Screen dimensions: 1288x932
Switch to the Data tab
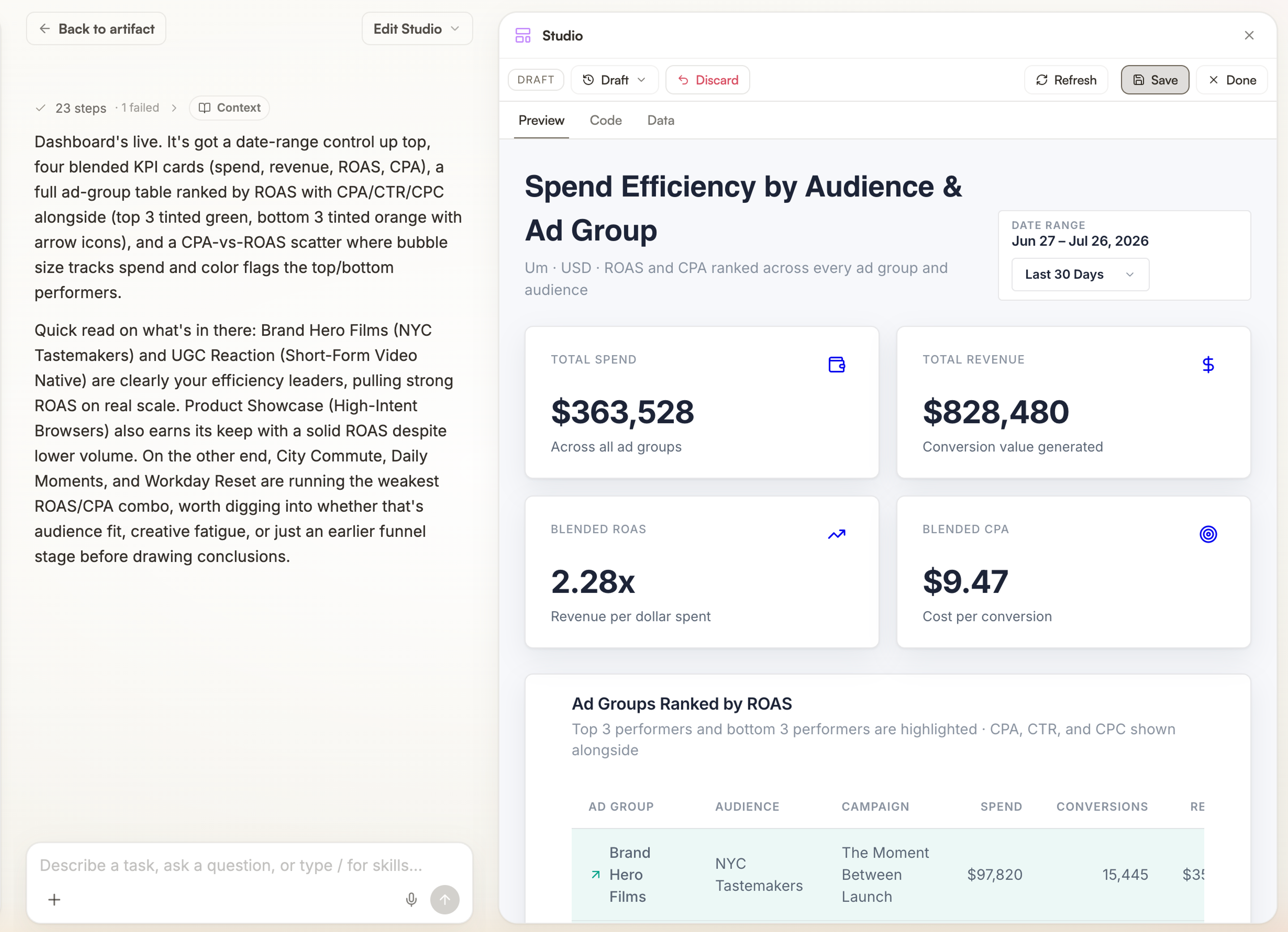click(x=660, y=120)
